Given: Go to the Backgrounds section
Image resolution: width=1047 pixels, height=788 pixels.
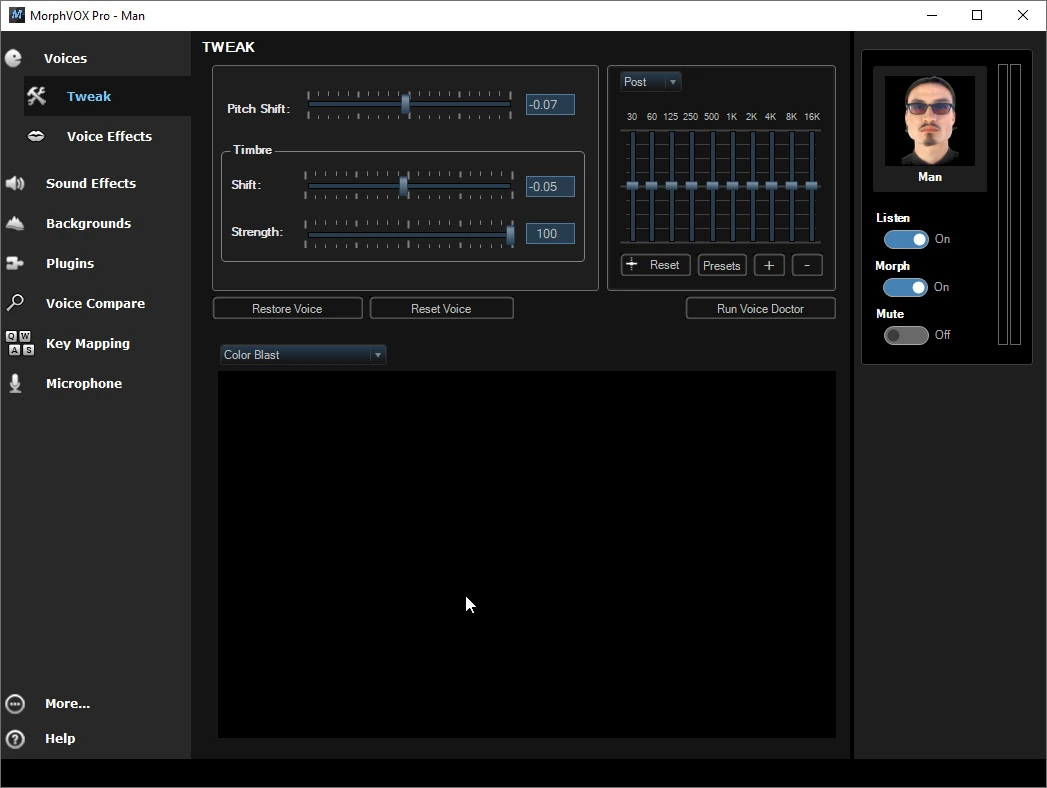Looking at the screenshot, I should tap(88, 224).
